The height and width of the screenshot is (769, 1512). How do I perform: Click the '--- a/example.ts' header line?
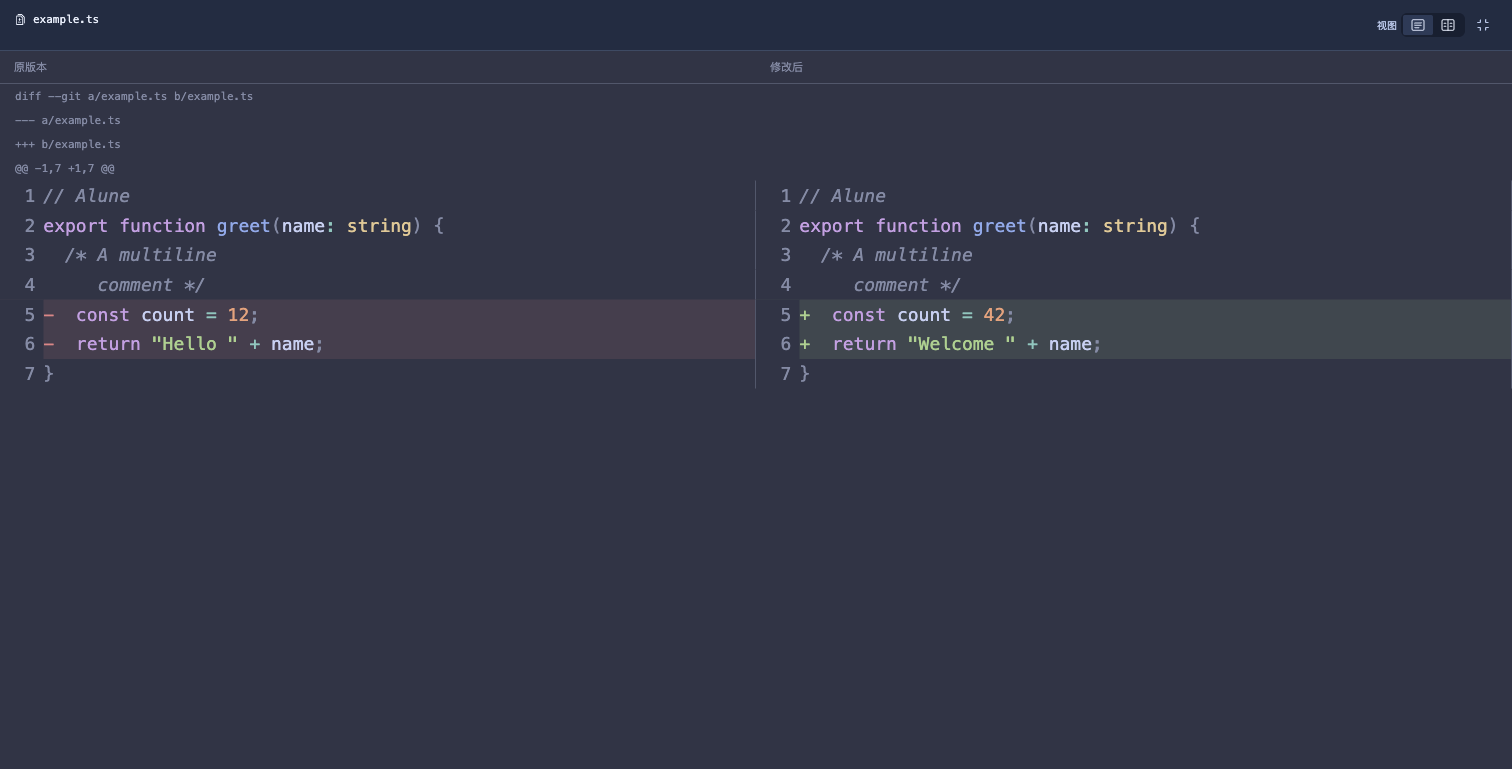click(68, 120)
